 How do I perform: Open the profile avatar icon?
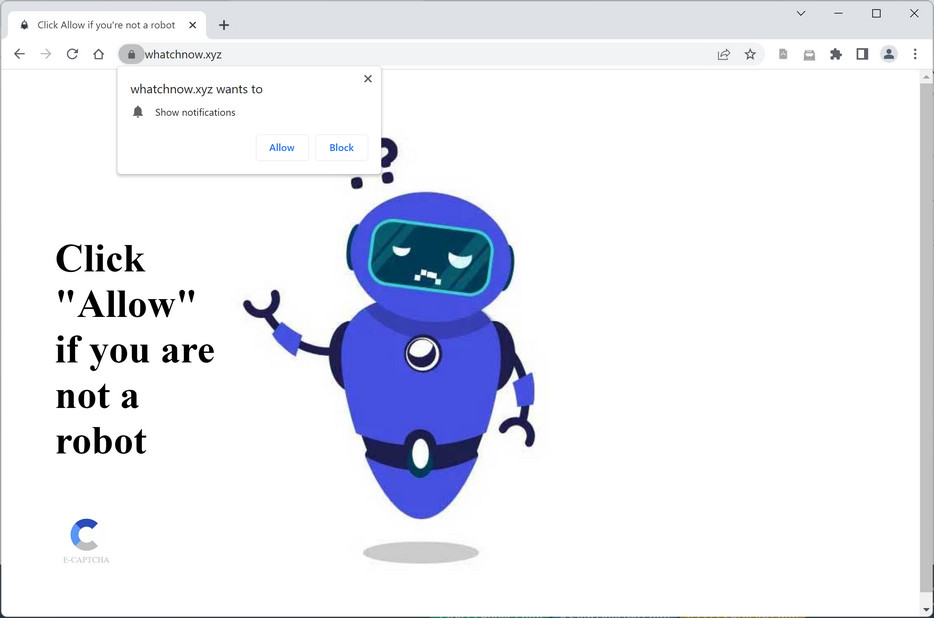[x=889, y=54]
